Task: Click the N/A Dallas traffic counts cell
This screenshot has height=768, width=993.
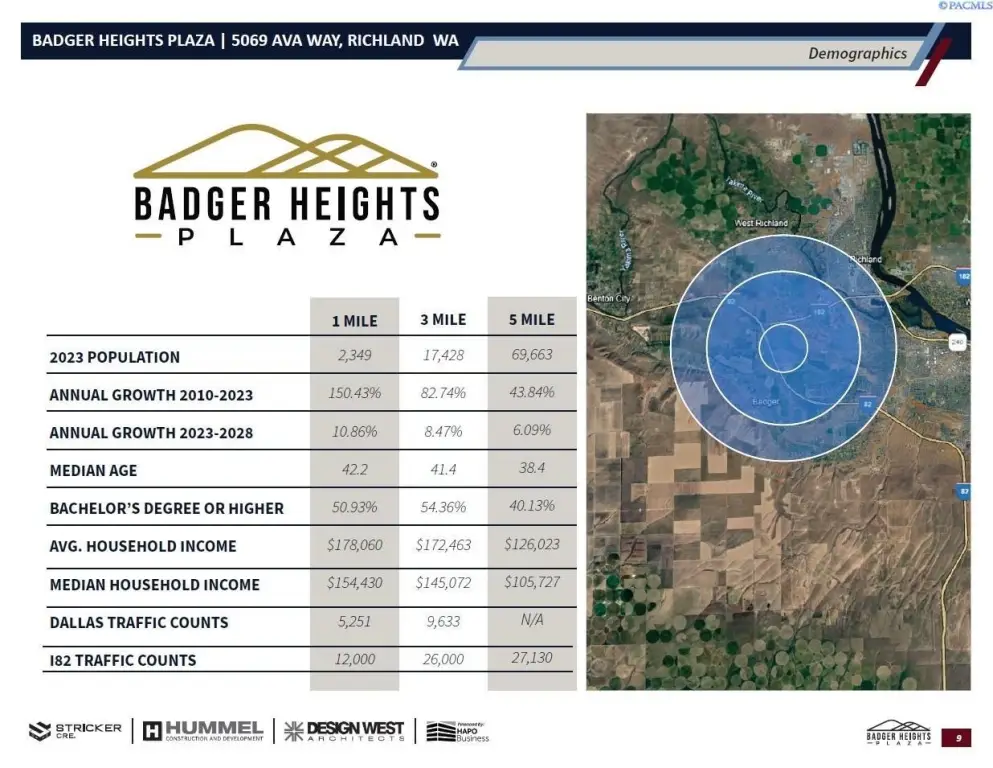Action: point(531,620)
